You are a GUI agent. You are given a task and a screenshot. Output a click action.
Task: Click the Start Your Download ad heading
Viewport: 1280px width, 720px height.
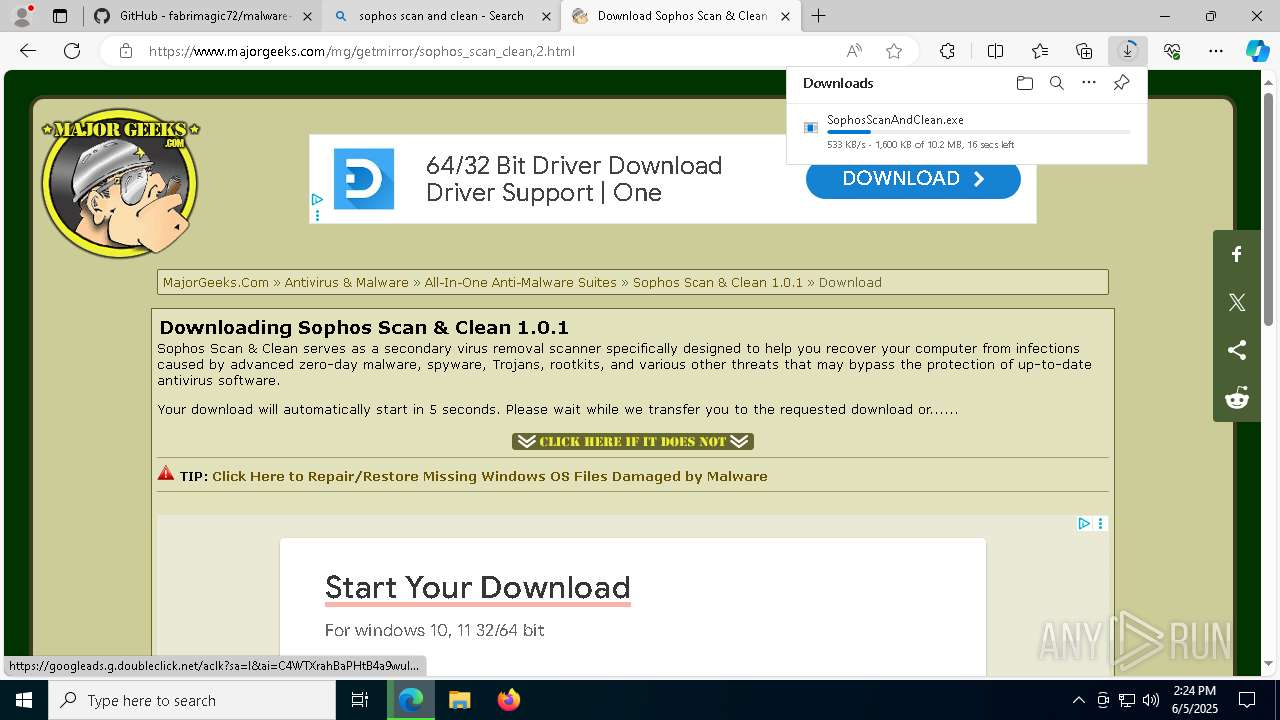coord(478,587)
